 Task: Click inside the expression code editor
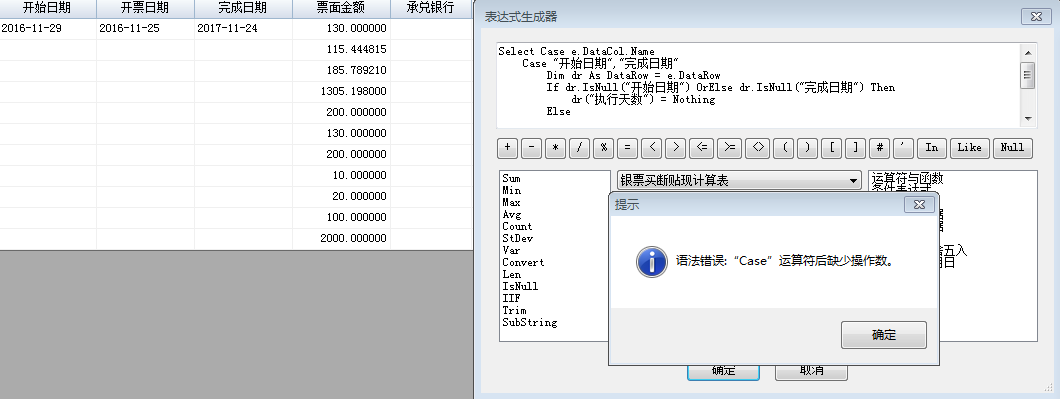click(x=758, y=85)
